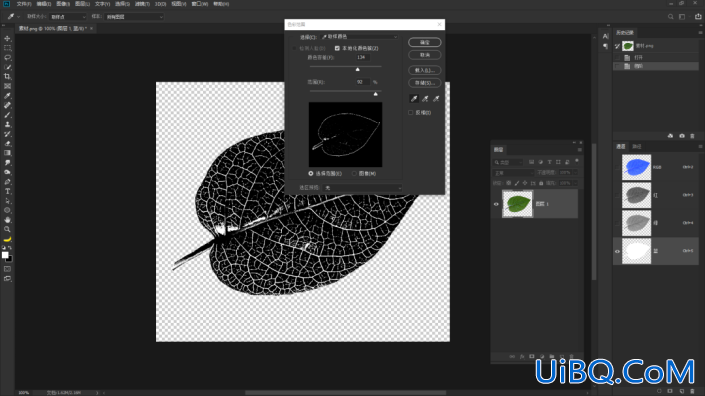Hide layer 图层 1 via eye icon

pyautogui.click(x=496, y=204)
